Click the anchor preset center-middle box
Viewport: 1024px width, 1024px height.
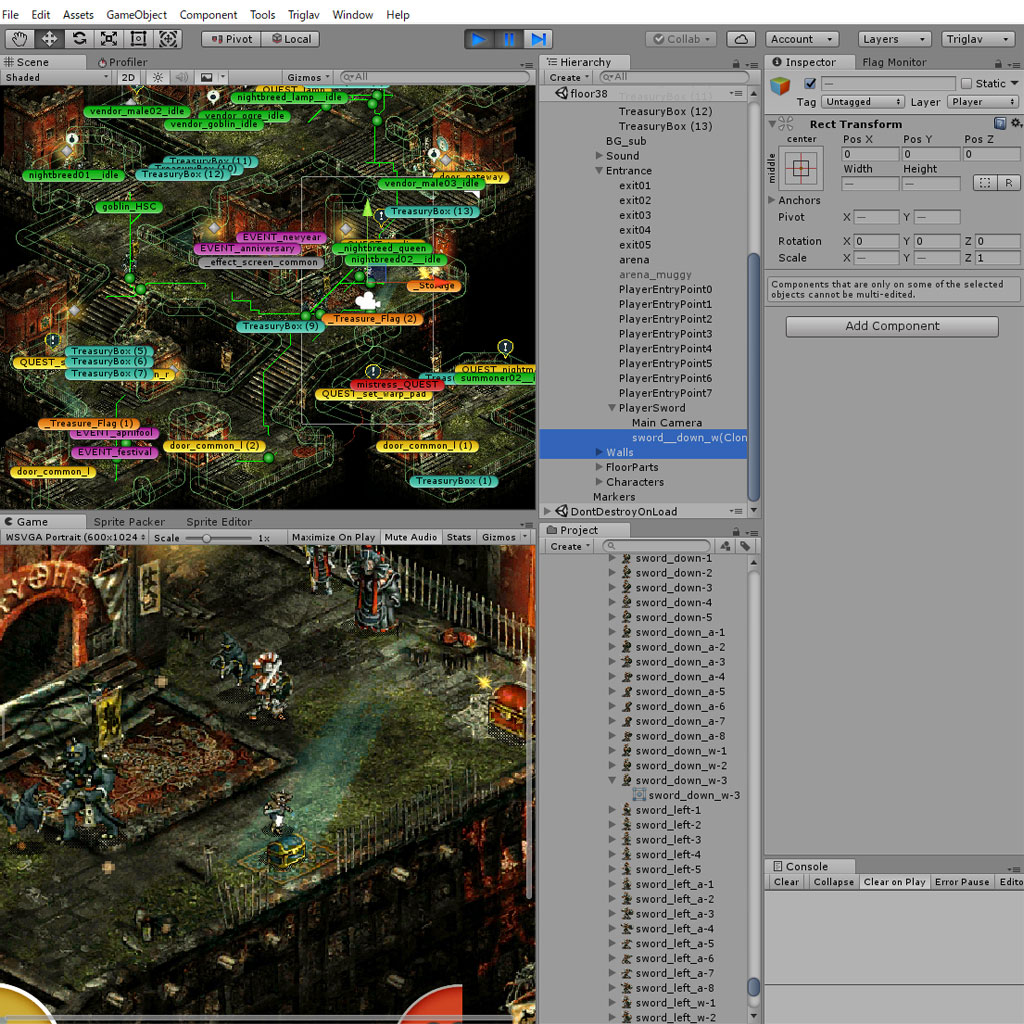(x=801, y=168)
